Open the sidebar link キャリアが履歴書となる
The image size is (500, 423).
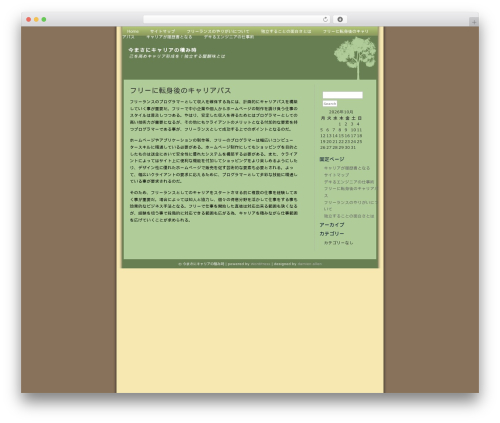tap(347, 168)
